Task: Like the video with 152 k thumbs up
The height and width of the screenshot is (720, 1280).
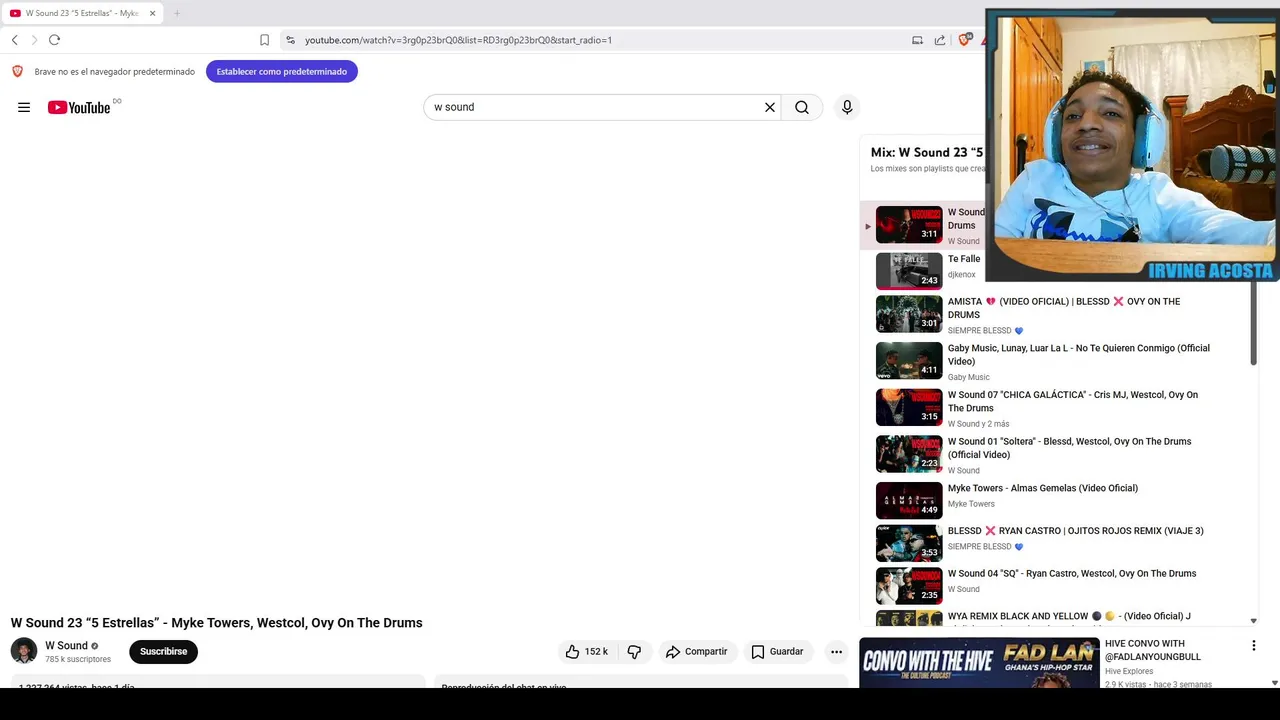Action: pyautogui.click(x=587, y=651)
